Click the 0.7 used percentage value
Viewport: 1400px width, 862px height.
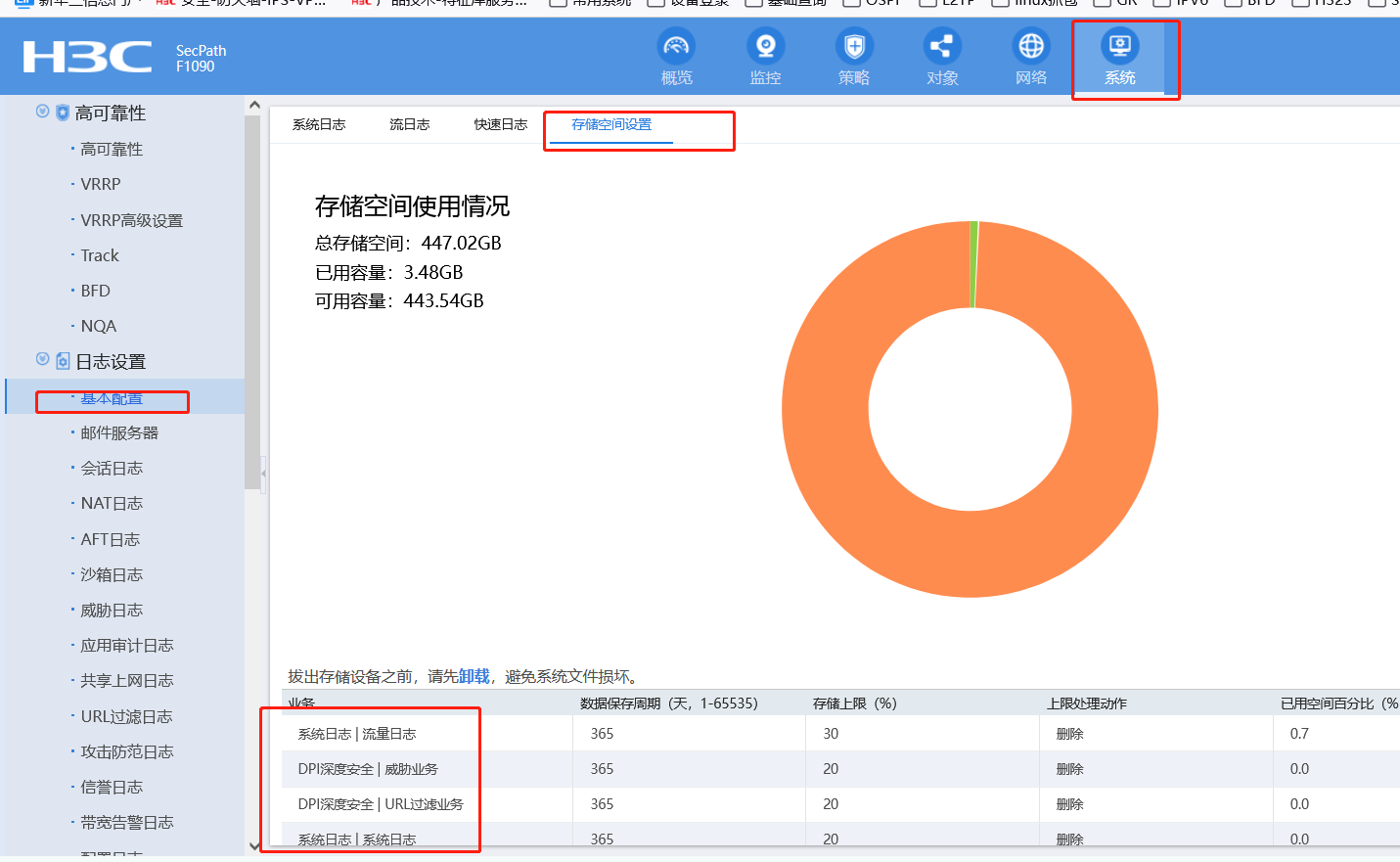[x=1299, y=734]
